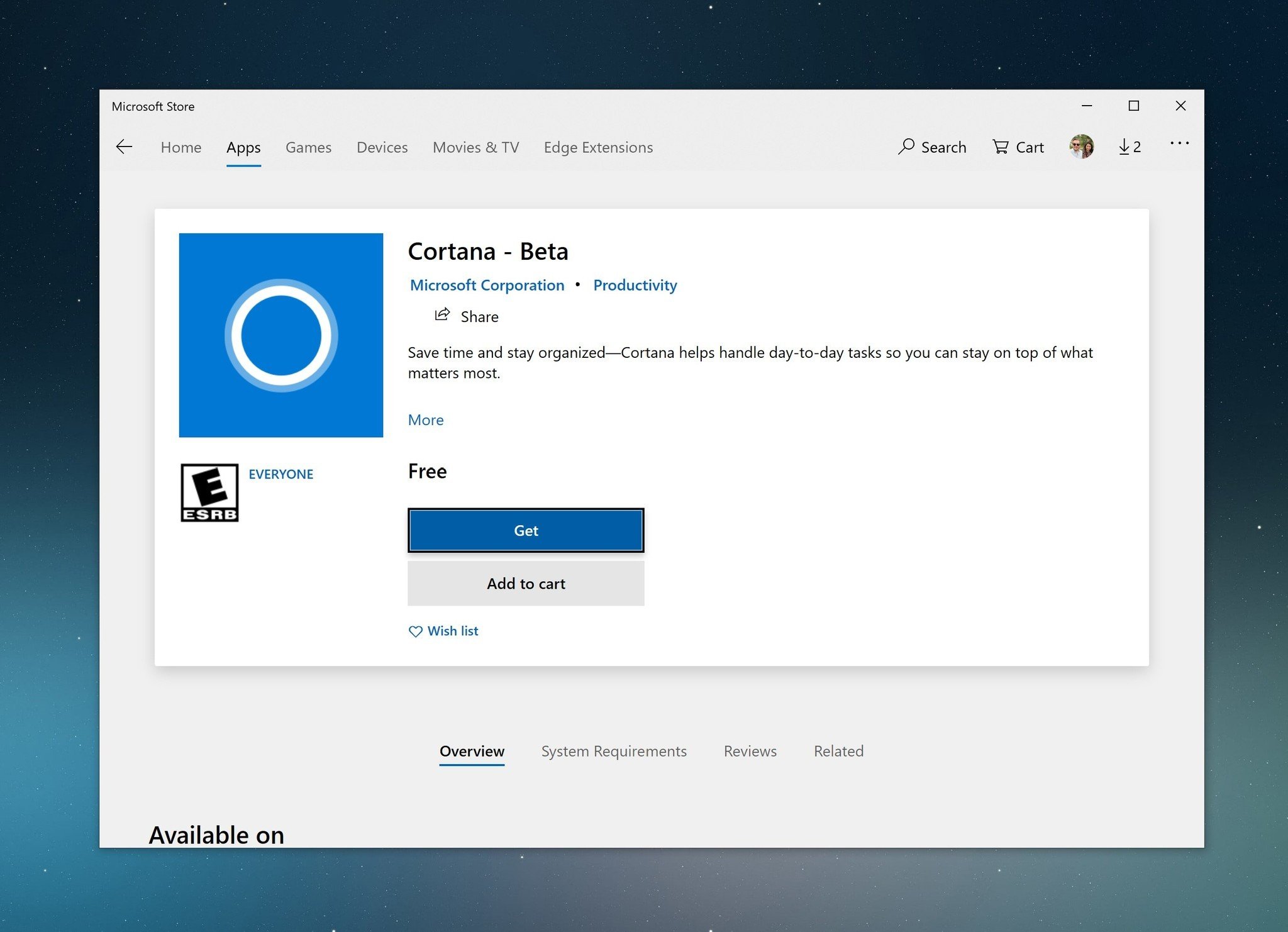Image resolution: width=1288 pixels, height=932 pixels.
Task: Maximize the Microsoft Store window
Action: tap(1133, 106)
